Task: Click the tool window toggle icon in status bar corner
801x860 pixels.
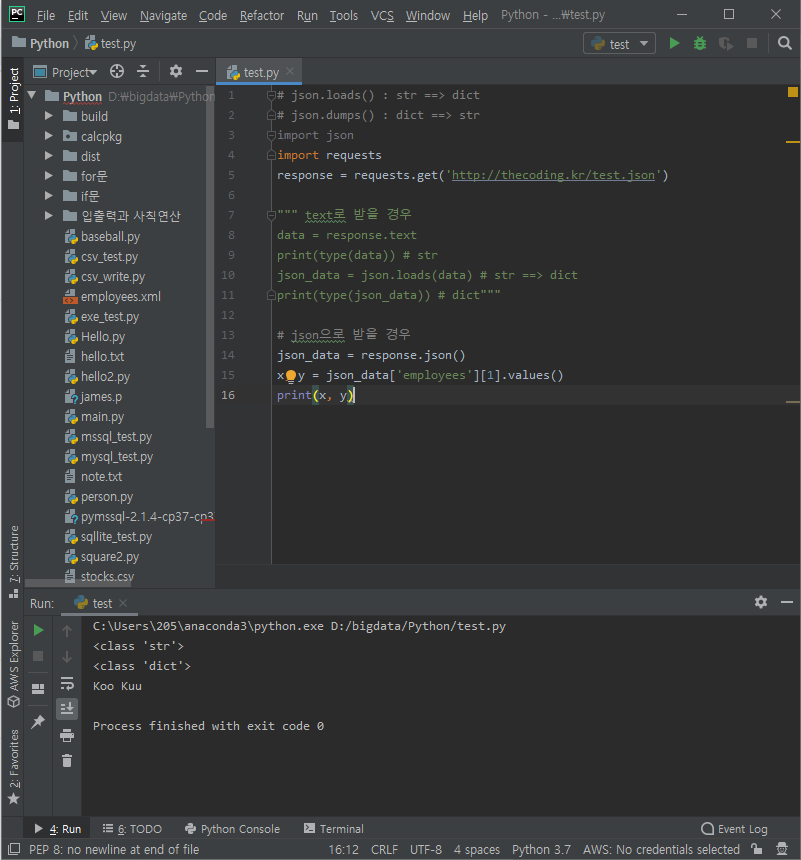Action: (x=14, y=849)
